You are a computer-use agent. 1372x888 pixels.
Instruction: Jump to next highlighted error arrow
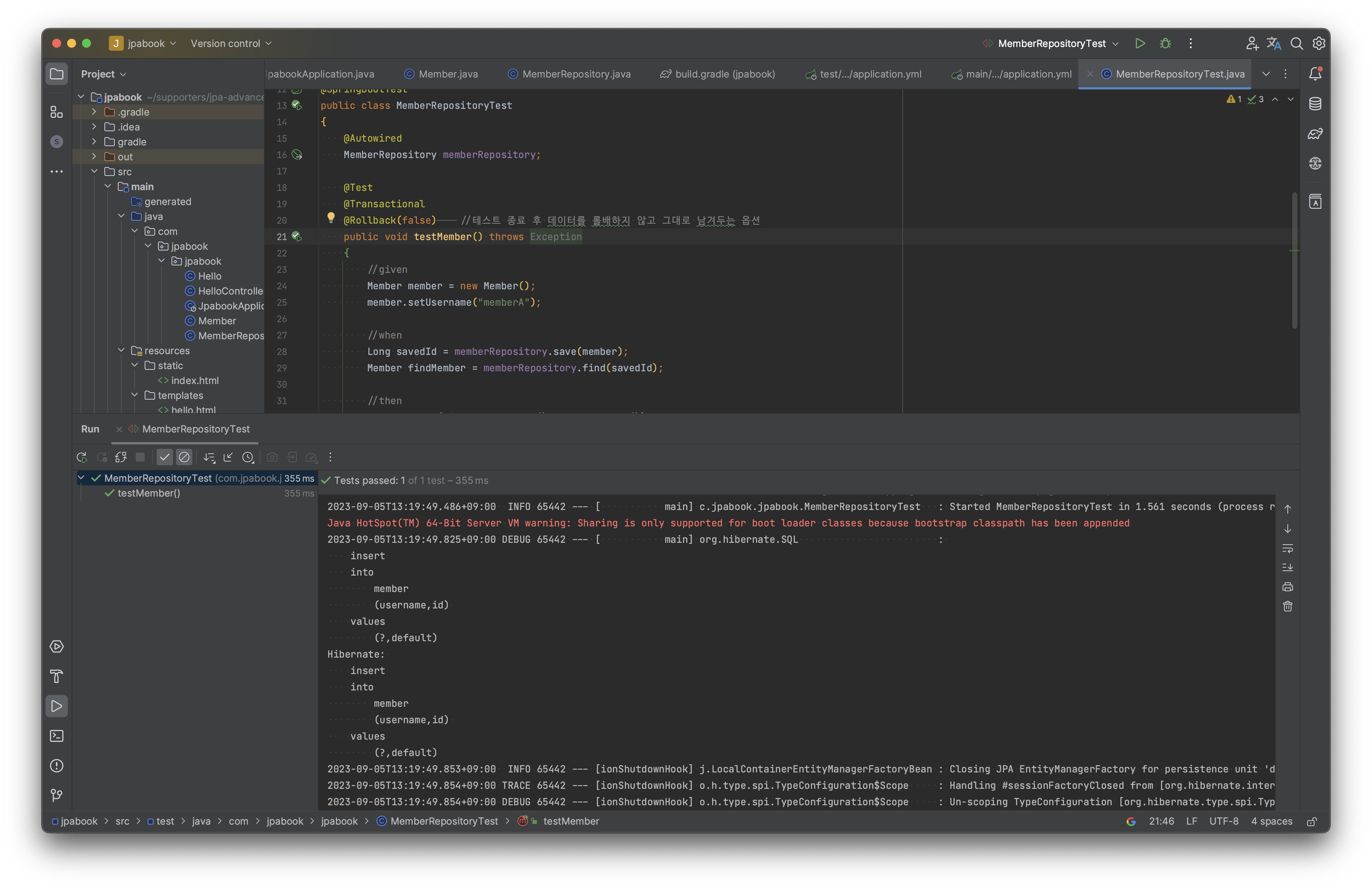(1291, 99)
